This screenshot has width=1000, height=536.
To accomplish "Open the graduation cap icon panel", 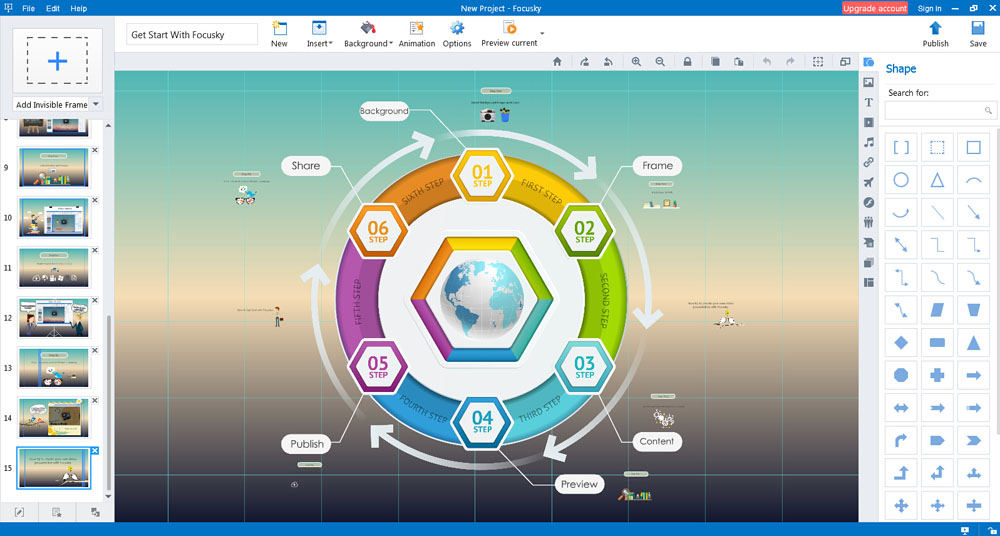I will click(869, 242).
